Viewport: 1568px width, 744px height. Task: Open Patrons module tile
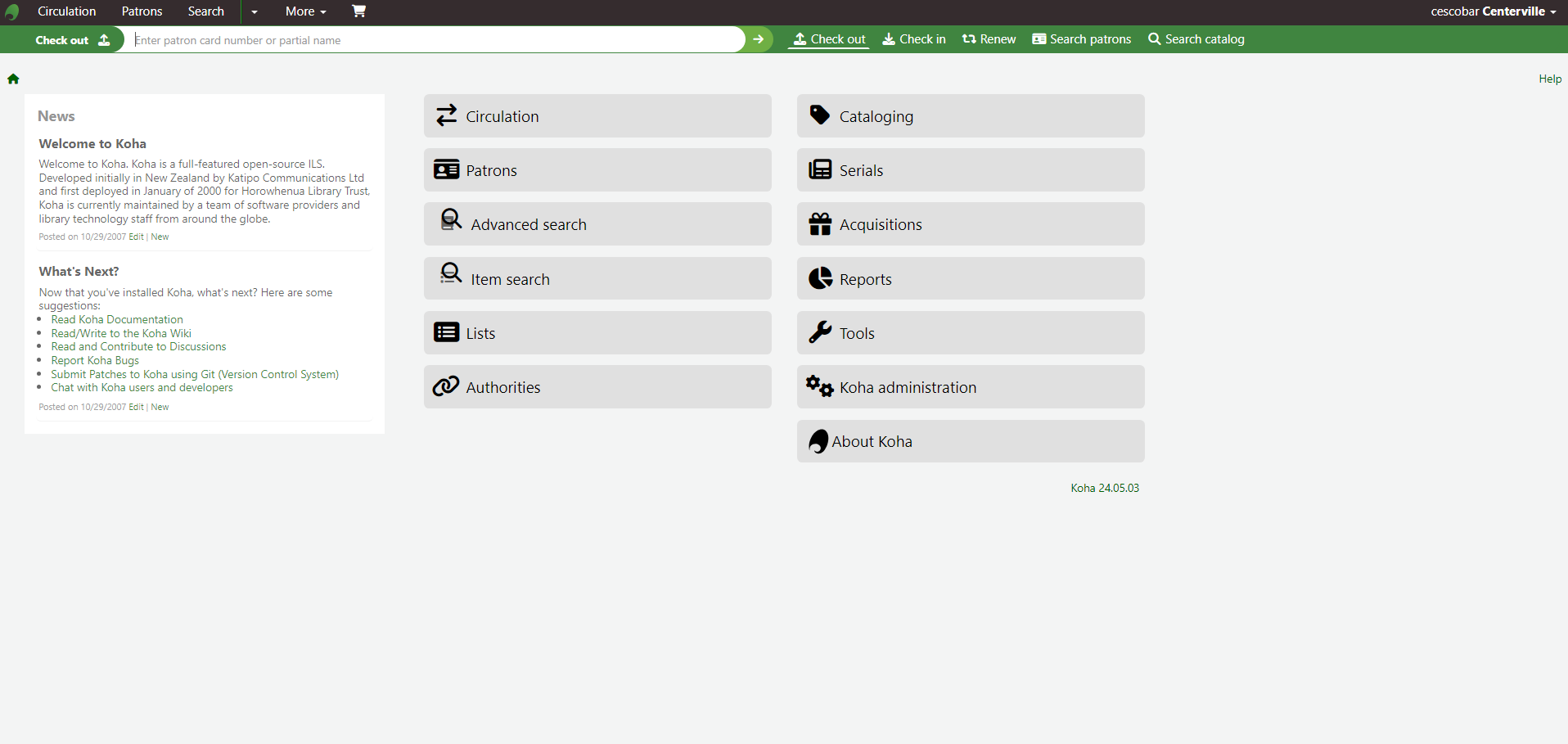click(x=597, y=170)
